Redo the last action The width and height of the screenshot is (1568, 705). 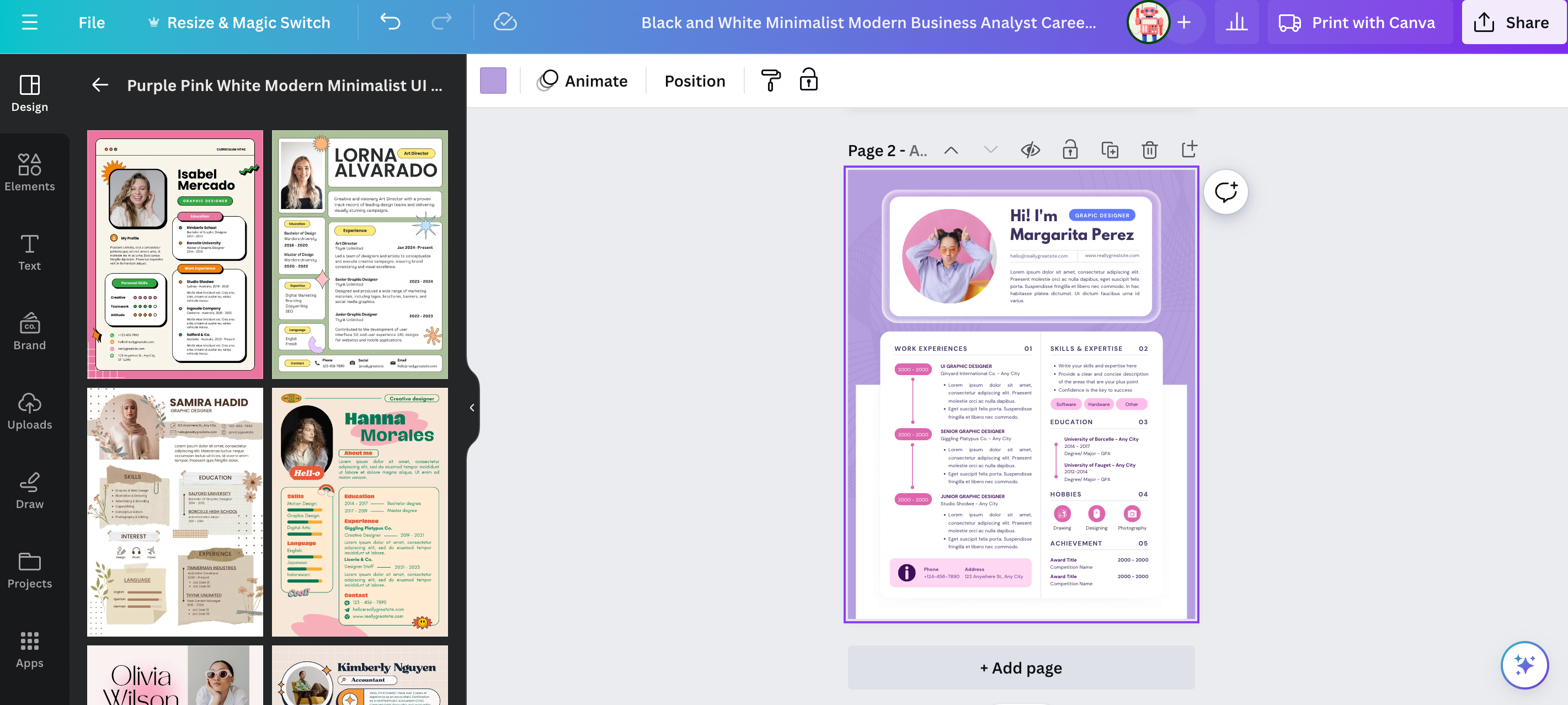pyautogui.click(x=441, y=22)
